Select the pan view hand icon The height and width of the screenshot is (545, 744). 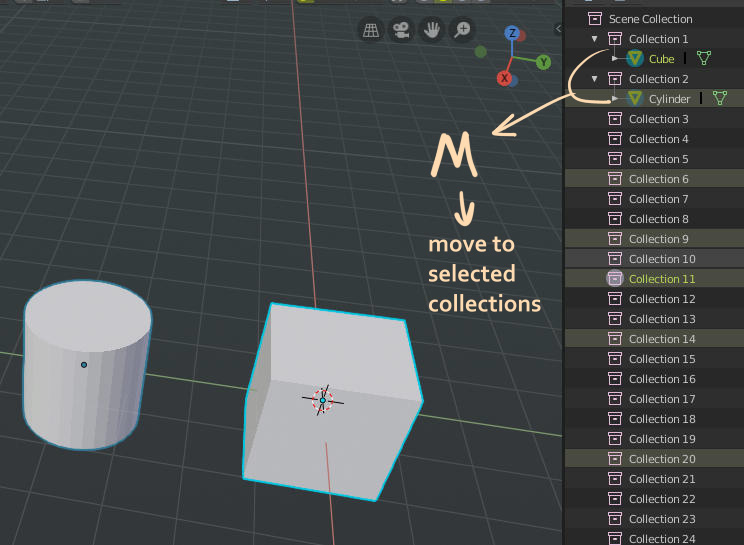[x=432, y=30]
